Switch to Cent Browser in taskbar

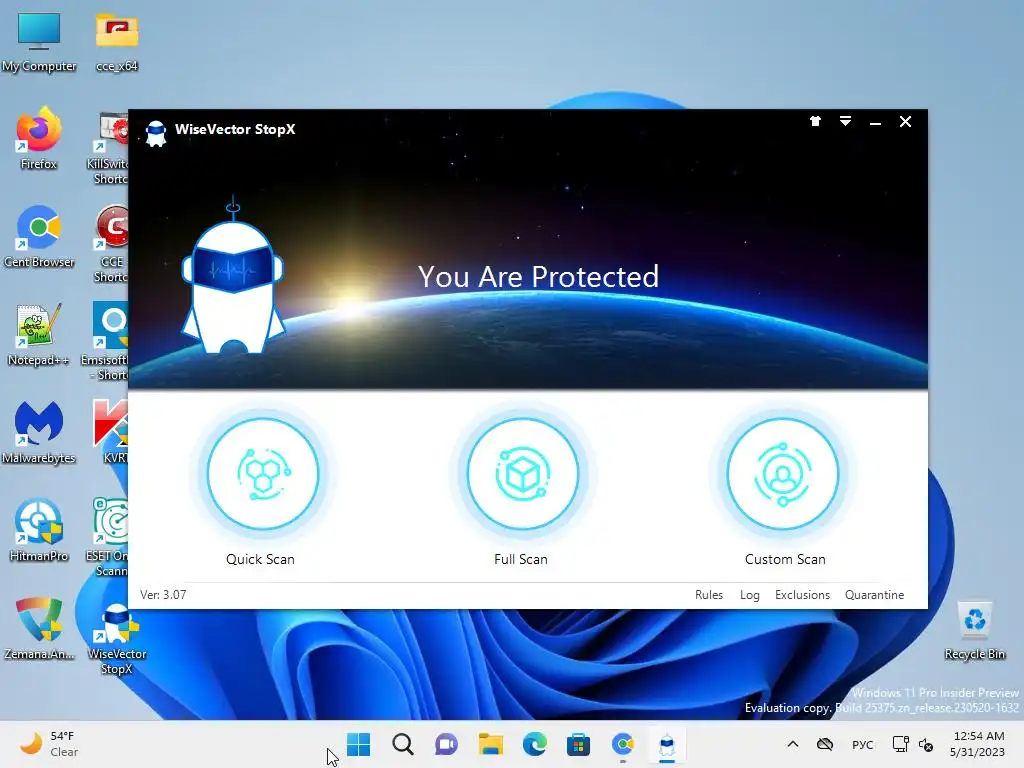(x=623, y=744)
